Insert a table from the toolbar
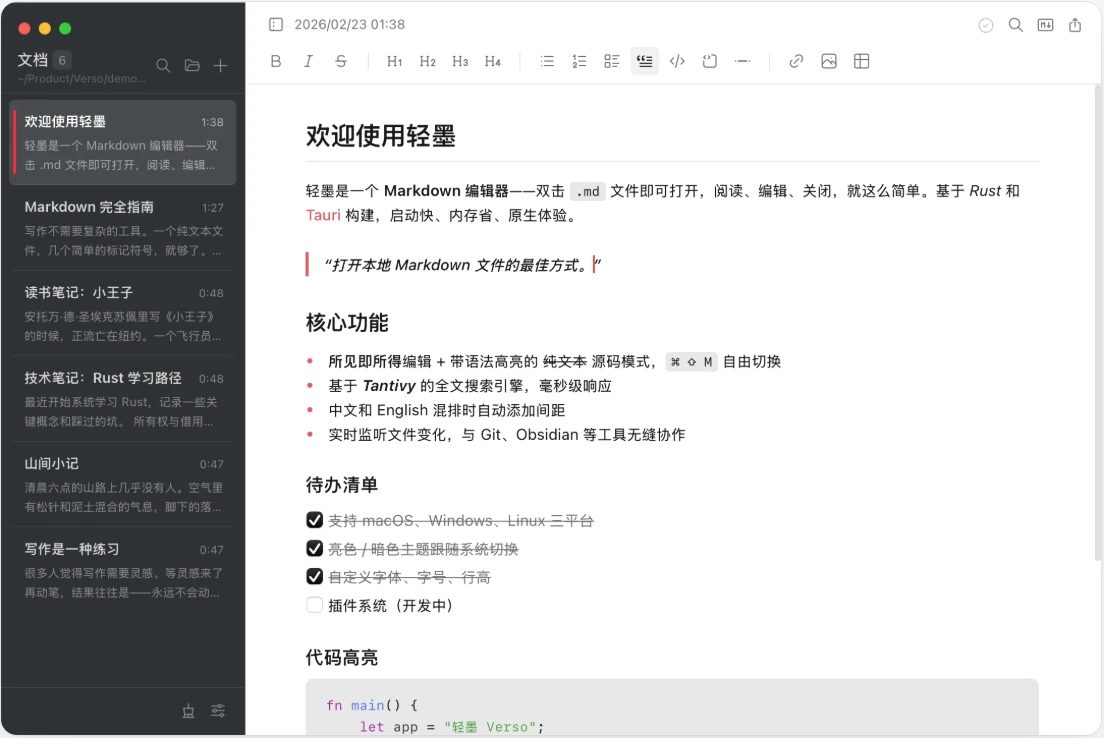This screenshot has width=1104, height=738. [861, 61]
